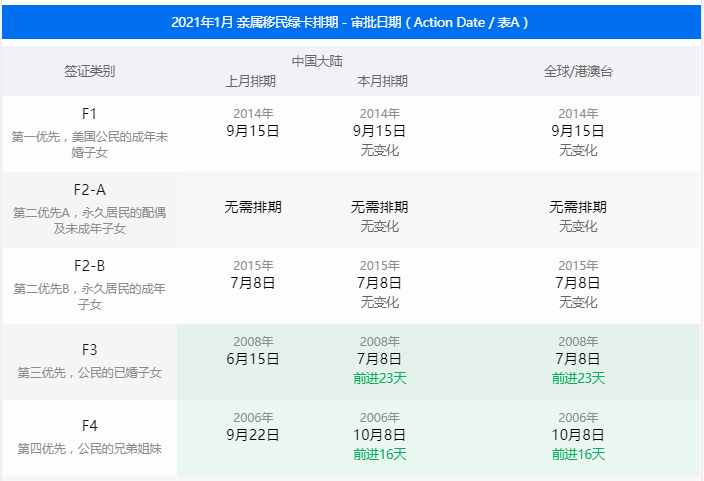Click F1 last month date 9月15日
The width and height of the screenshot is (704, 481).
253,131
